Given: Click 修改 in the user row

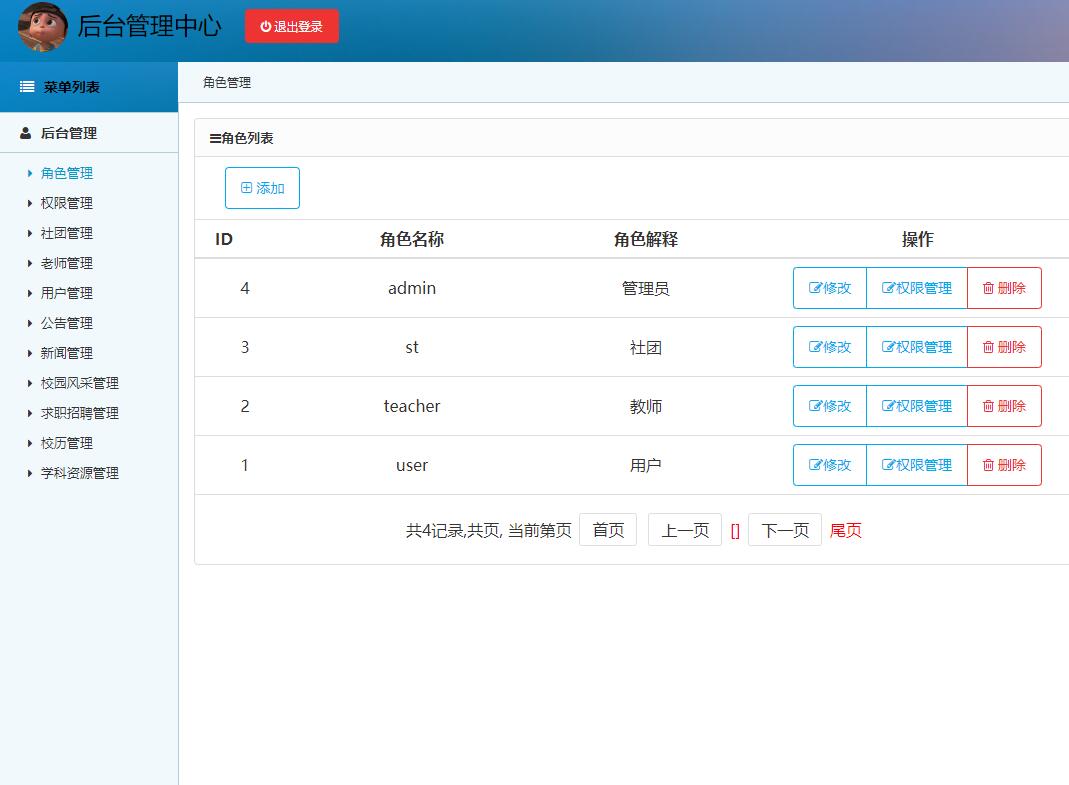Looking at the screenshot, I should pyautogui.click(x=829, y=465).
